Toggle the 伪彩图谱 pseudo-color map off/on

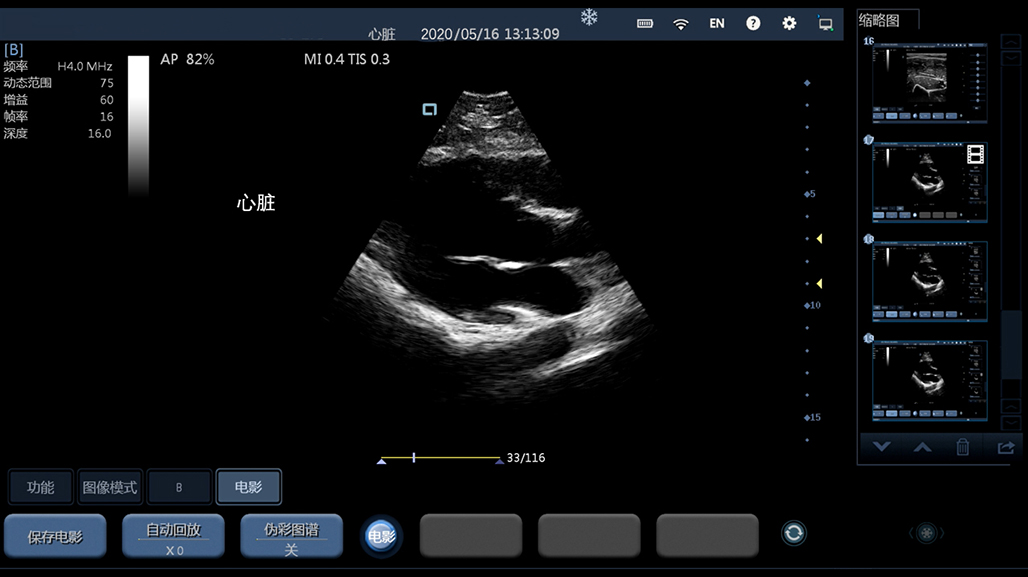pos(291,536)
